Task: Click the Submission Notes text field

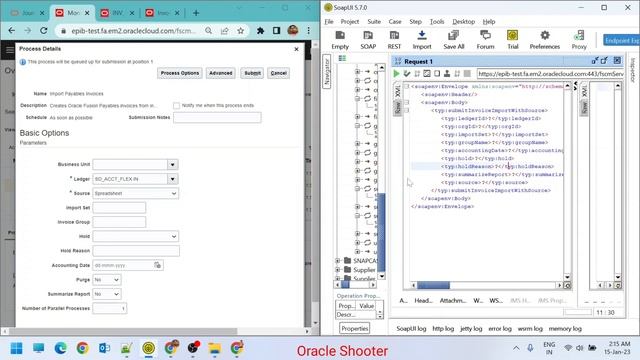Action: tap(217, 118)
